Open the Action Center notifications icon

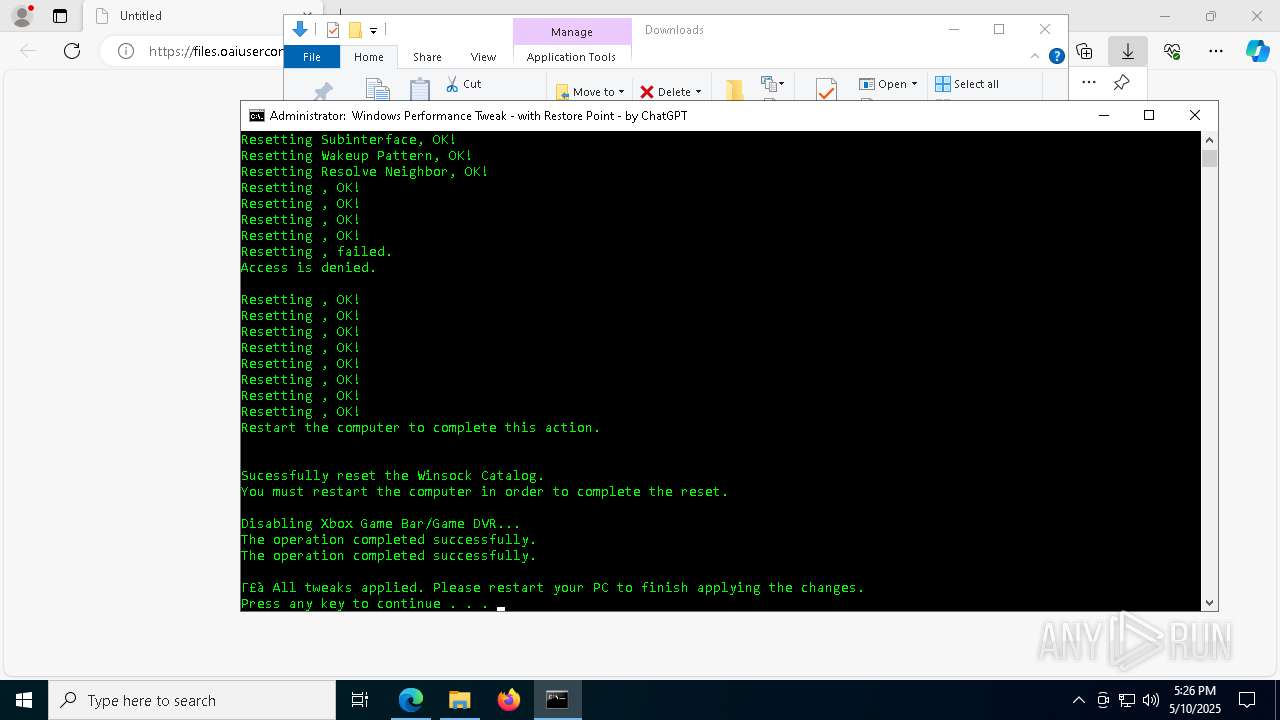point(1247,700)
